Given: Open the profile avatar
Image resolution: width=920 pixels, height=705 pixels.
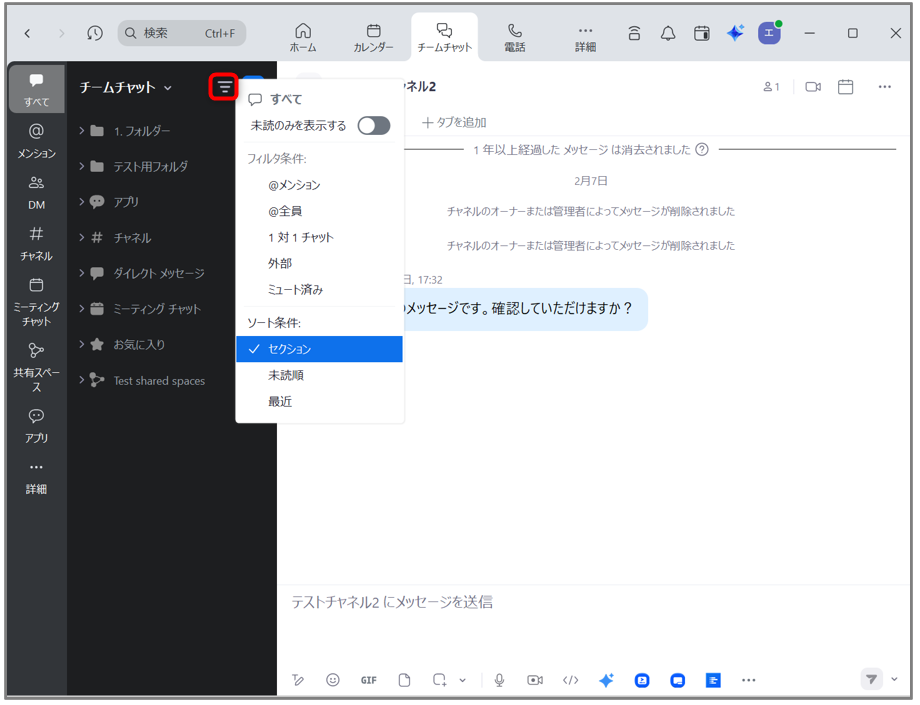Looking at the screenshot, I should [769, 33].
